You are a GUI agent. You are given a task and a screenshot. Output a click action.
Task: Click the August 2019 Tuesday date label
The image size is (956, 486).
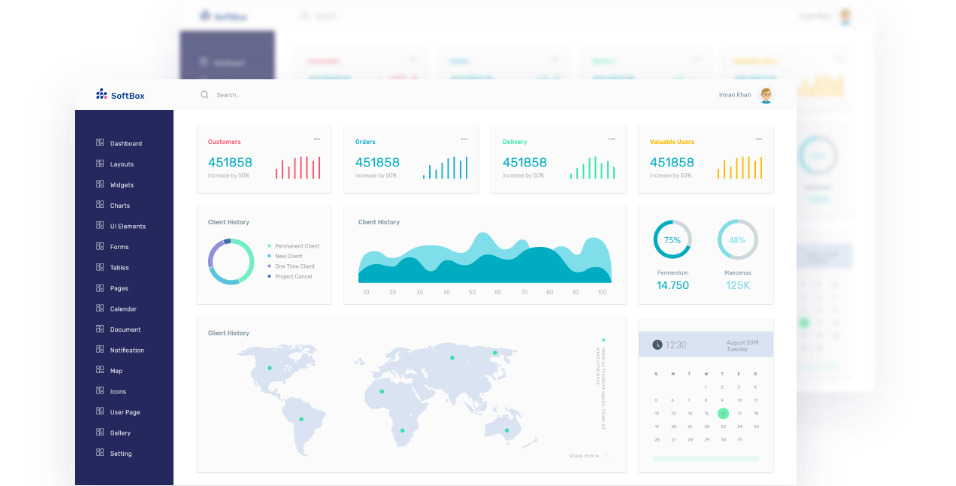click(742, 346)
